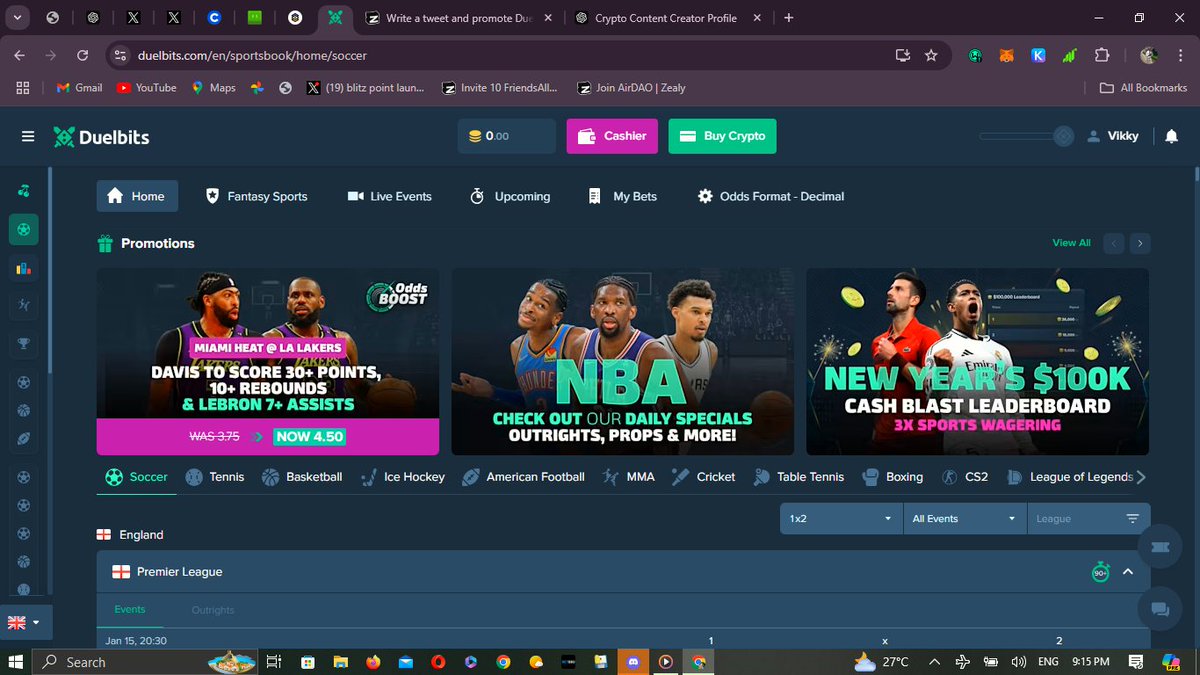The height and width of the screenshot is (675, 1200).
Task: Click the level progress bar near Vikky
Action: point(1027,136)
